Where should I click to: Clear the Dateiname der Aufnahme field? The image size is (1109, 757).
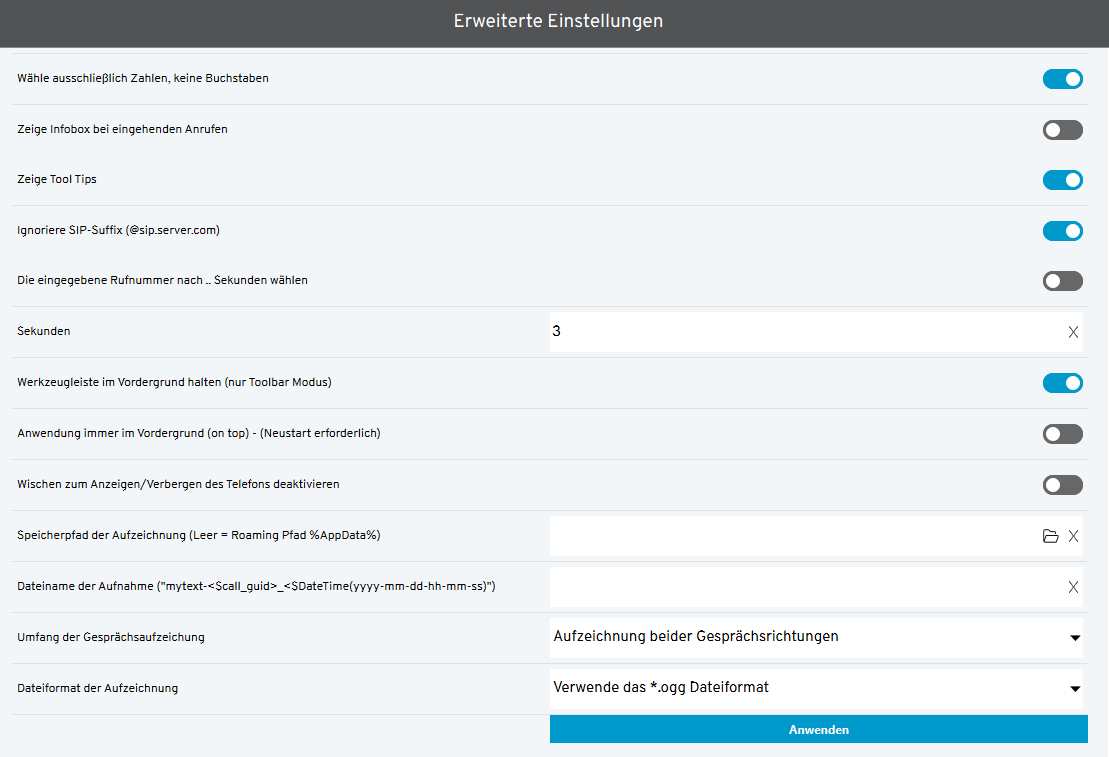click(1073, 587)
